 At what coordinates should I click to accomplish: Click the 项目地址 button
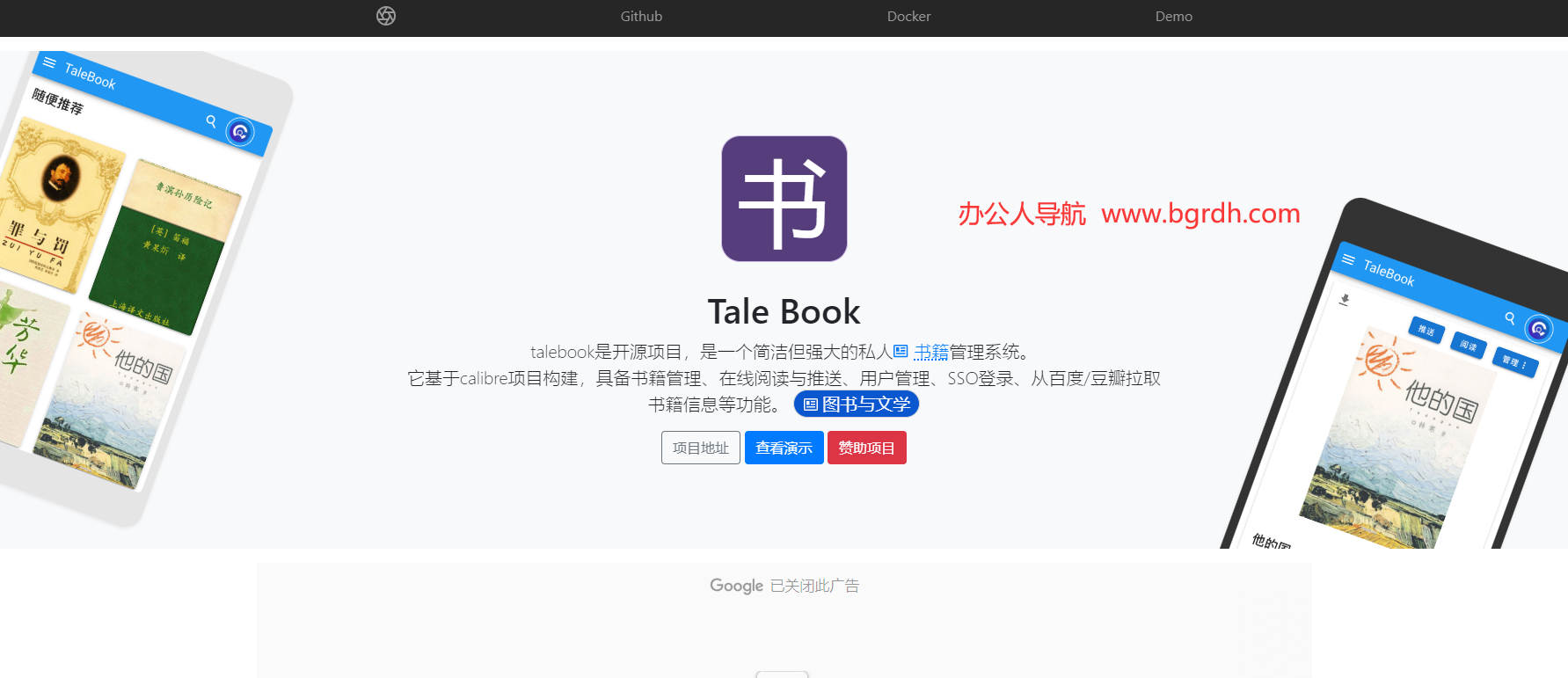click(x=701, y=448)
